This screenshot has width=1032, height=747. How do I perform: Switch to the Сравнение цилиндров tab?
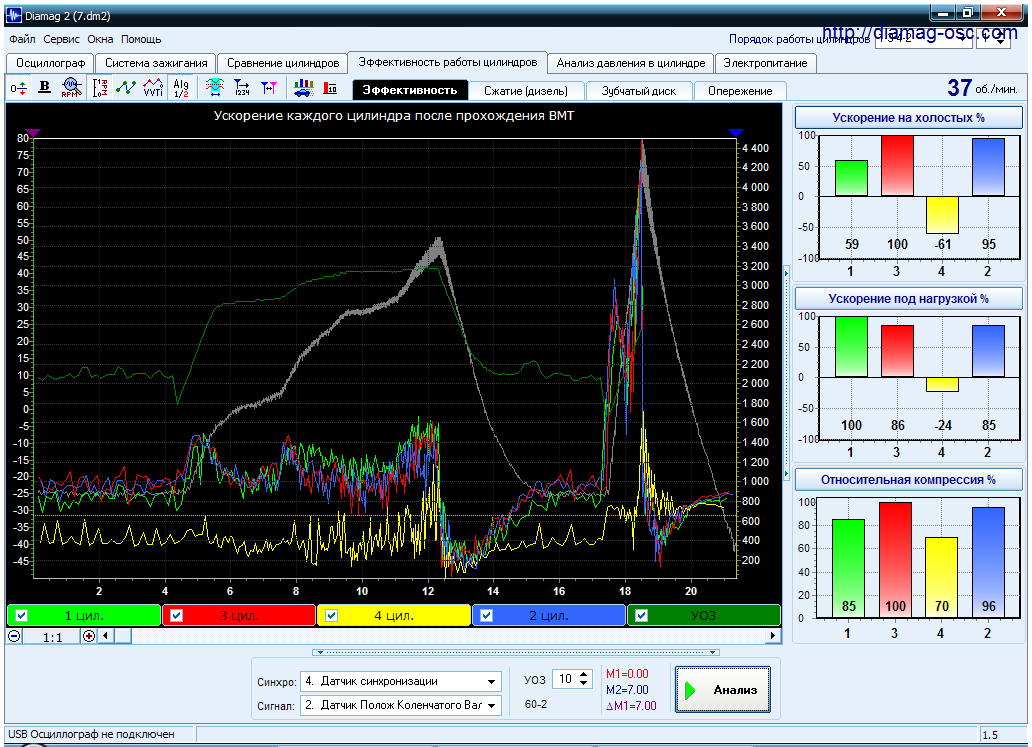click(283, 63)
